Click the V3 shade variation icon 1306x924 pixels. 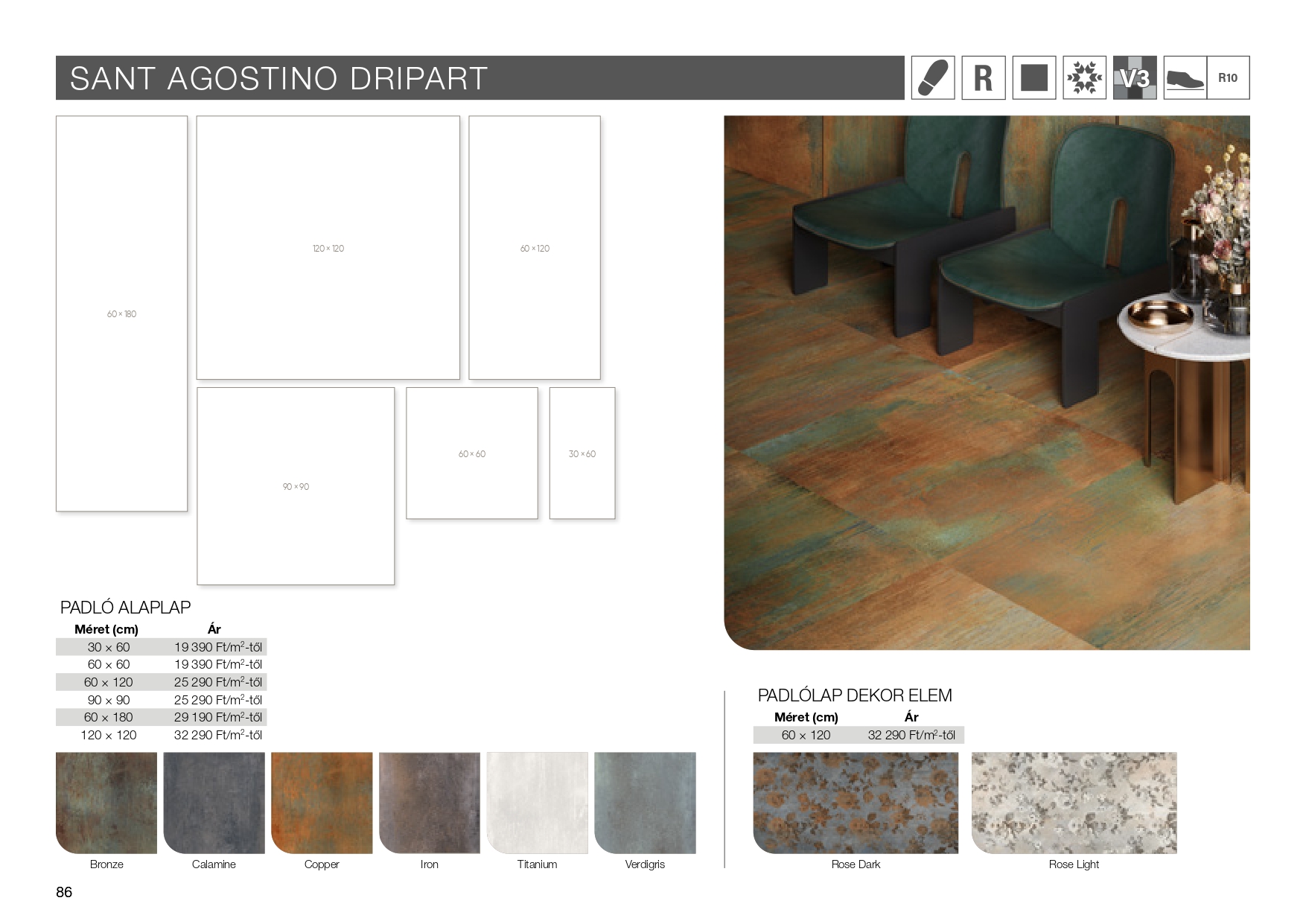pyautogui.click(x=1135, y=77)
